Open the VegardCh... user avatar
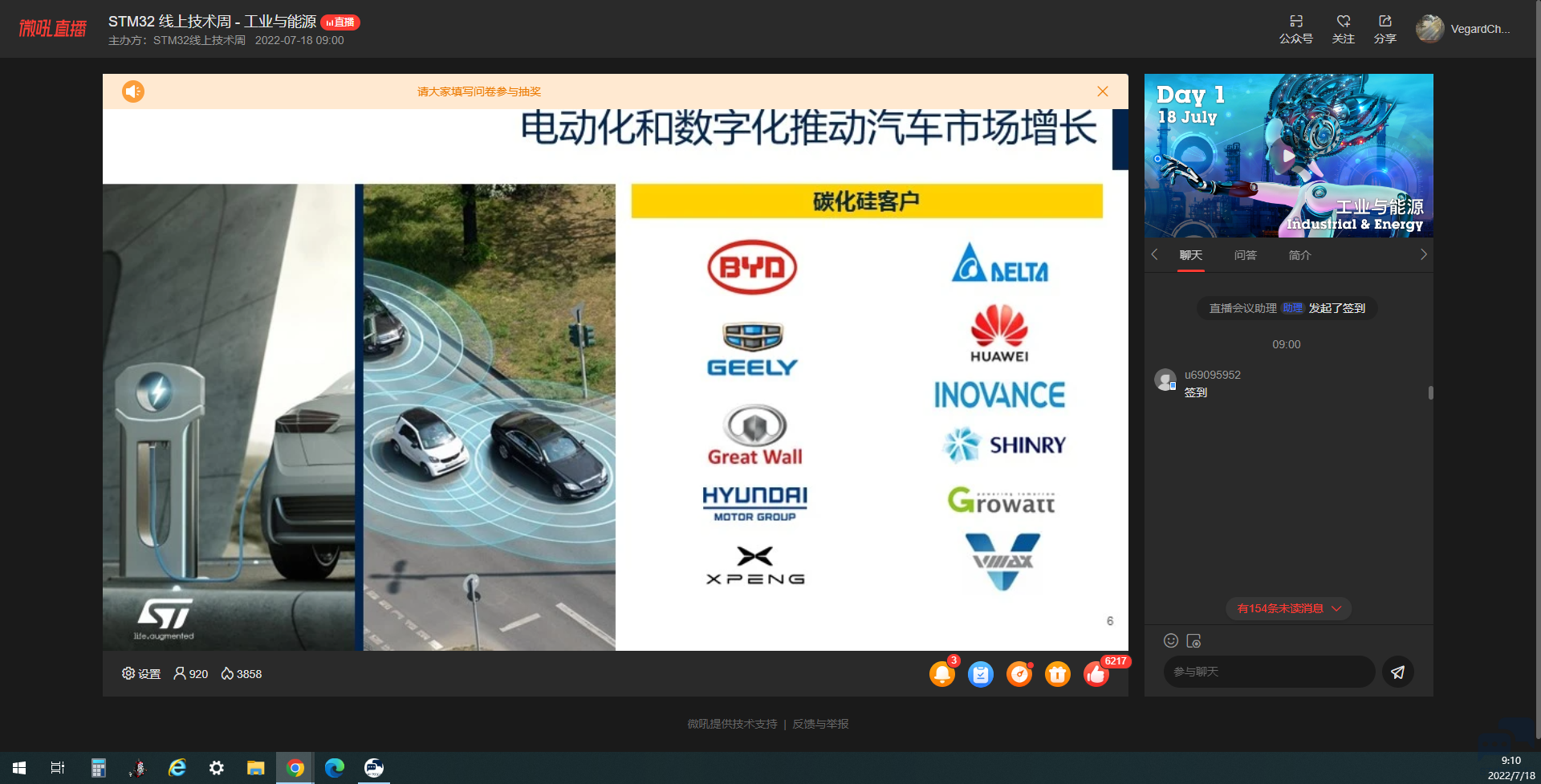1541x784 pixels. coord(1430,29)
